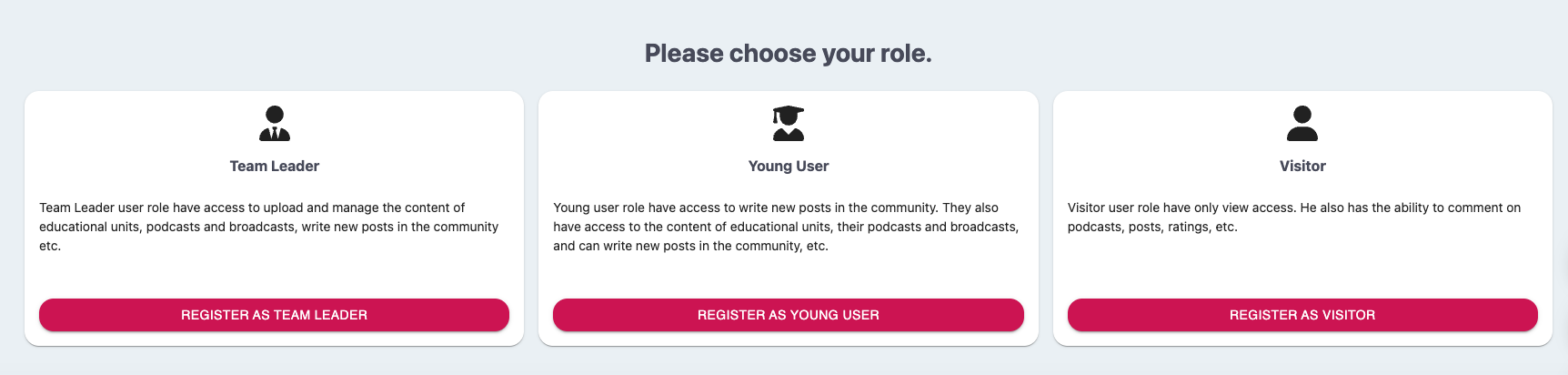Select the "Visitor" role title
The image size is (1568, 375).
tap(1302, 166)
